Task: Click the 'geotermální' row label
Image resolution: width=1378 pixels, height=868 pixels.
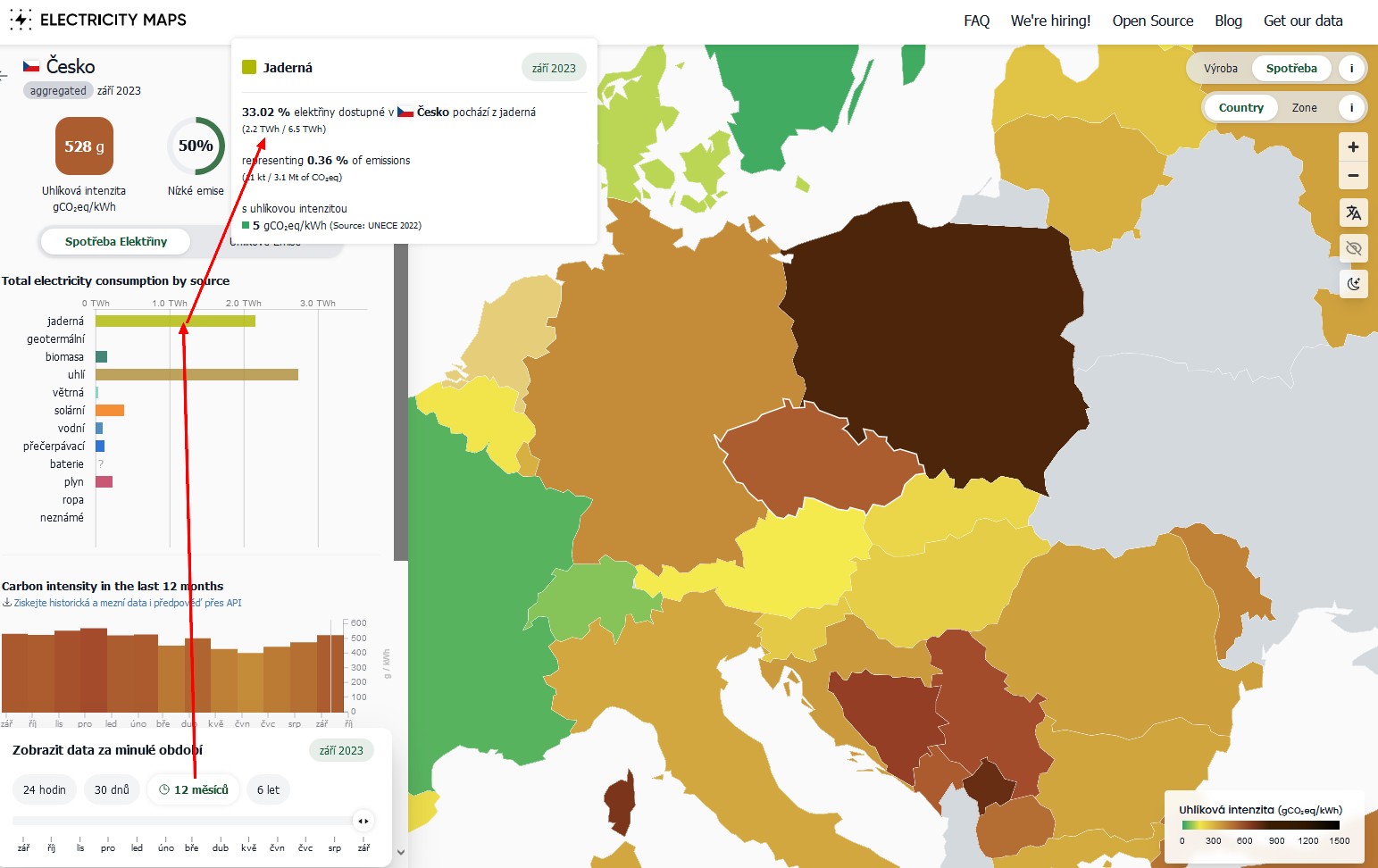Action: tap(56, 338)
